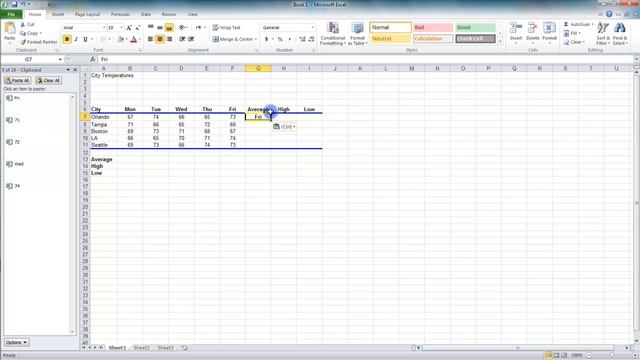Viewport: 640px width, 360px height.
Task: Open Format as Table gallery
Action: tap(357, 33)
